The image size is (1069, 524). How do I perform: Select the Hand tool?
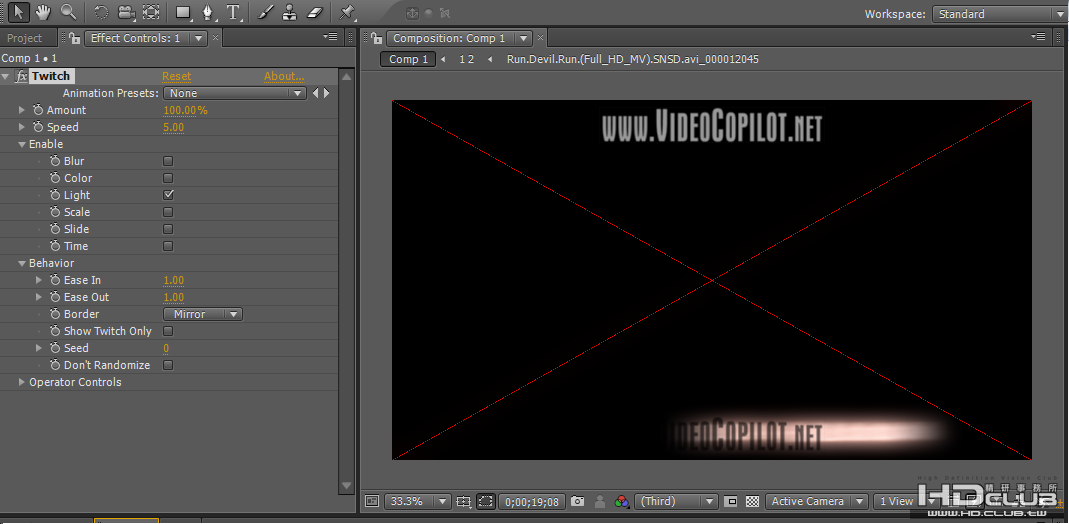click(x=43, y=12)
